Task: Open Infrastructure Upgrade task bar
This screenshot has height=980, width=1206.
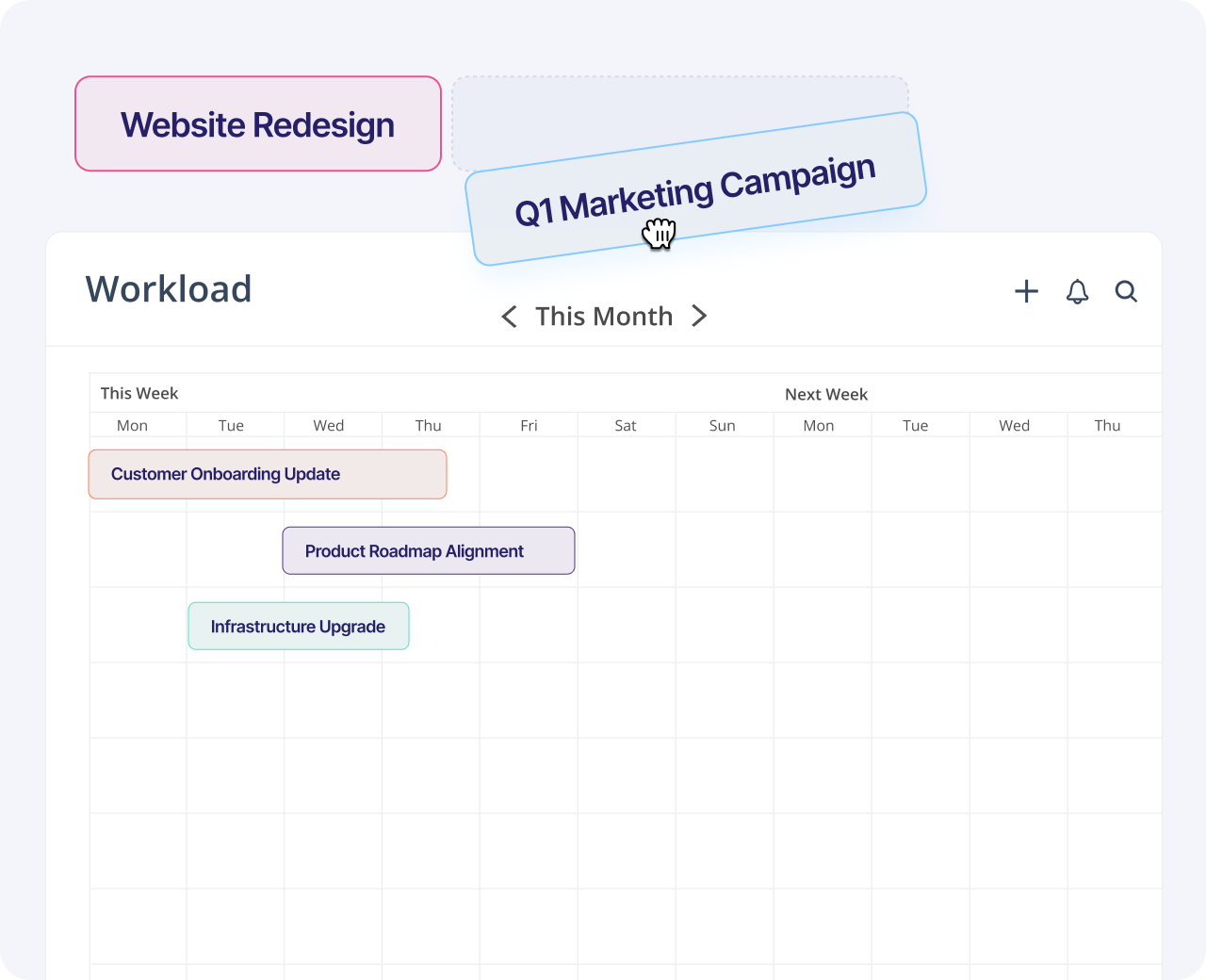Action: [299, 626]
